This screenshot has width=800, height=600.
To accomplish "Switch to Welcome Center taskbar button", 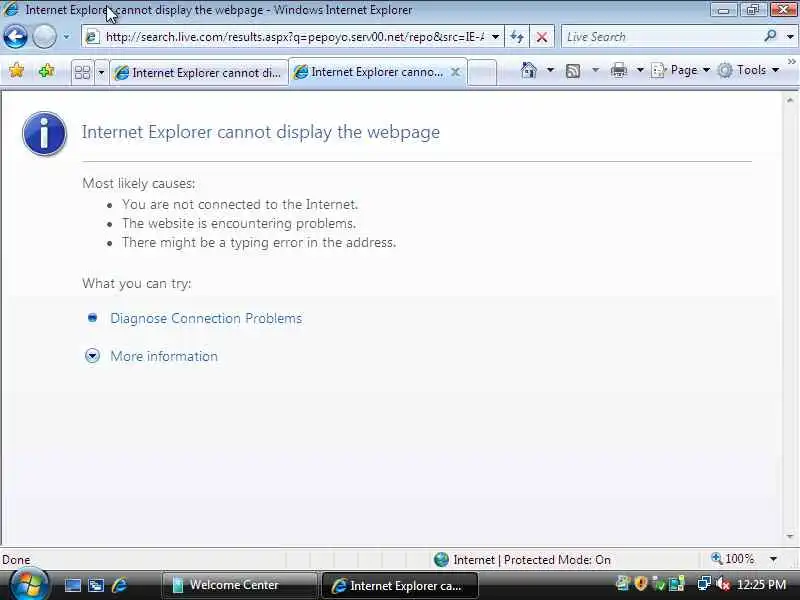I will click(x=239, y=585).
